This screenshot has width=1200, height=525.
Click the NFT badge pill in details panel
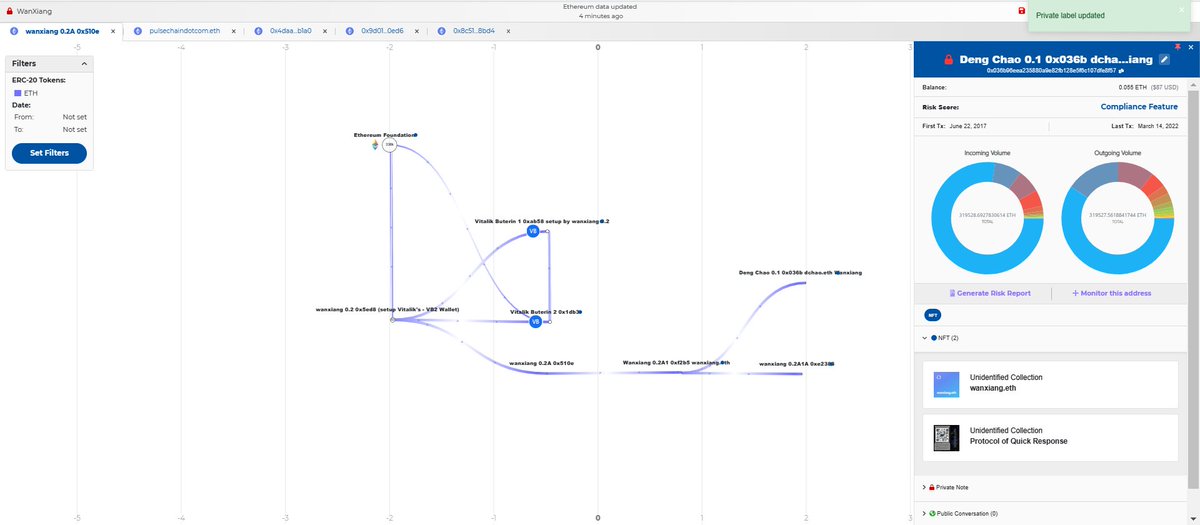932,314
